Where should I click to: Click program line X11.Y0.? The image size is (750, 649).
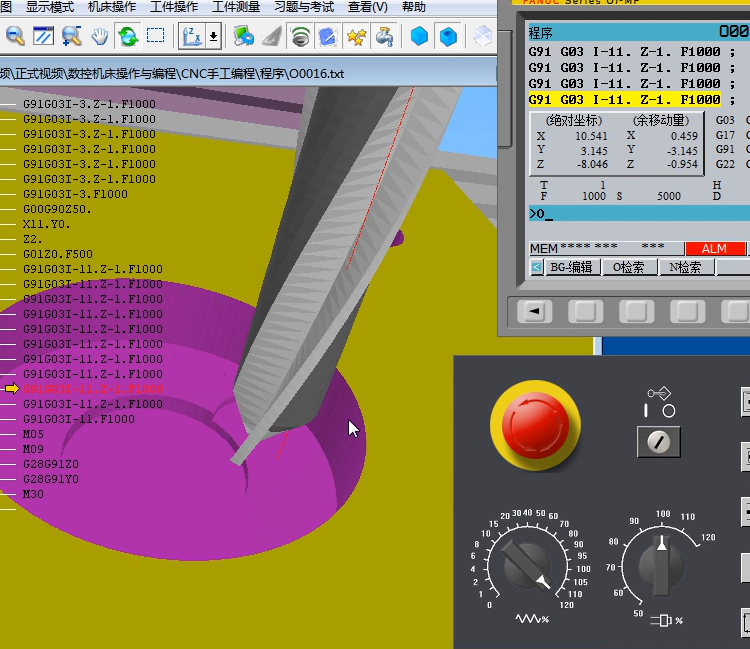(46, 224)
